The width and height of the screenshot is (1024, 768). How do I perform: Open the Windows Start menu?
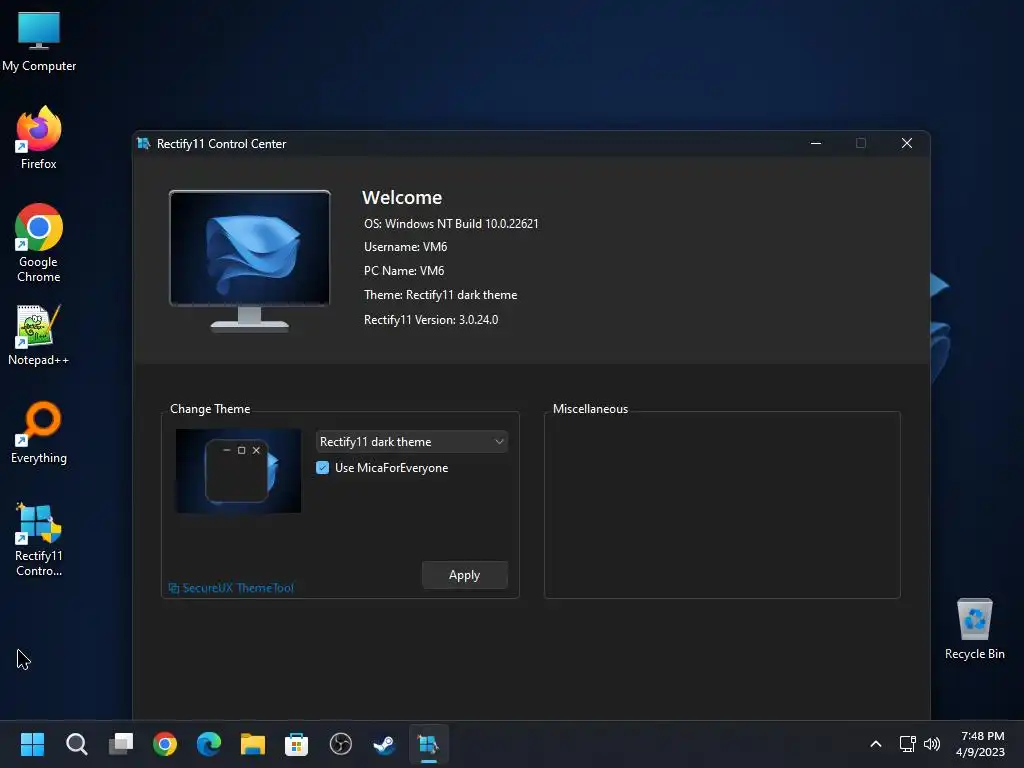pos(32,744)
